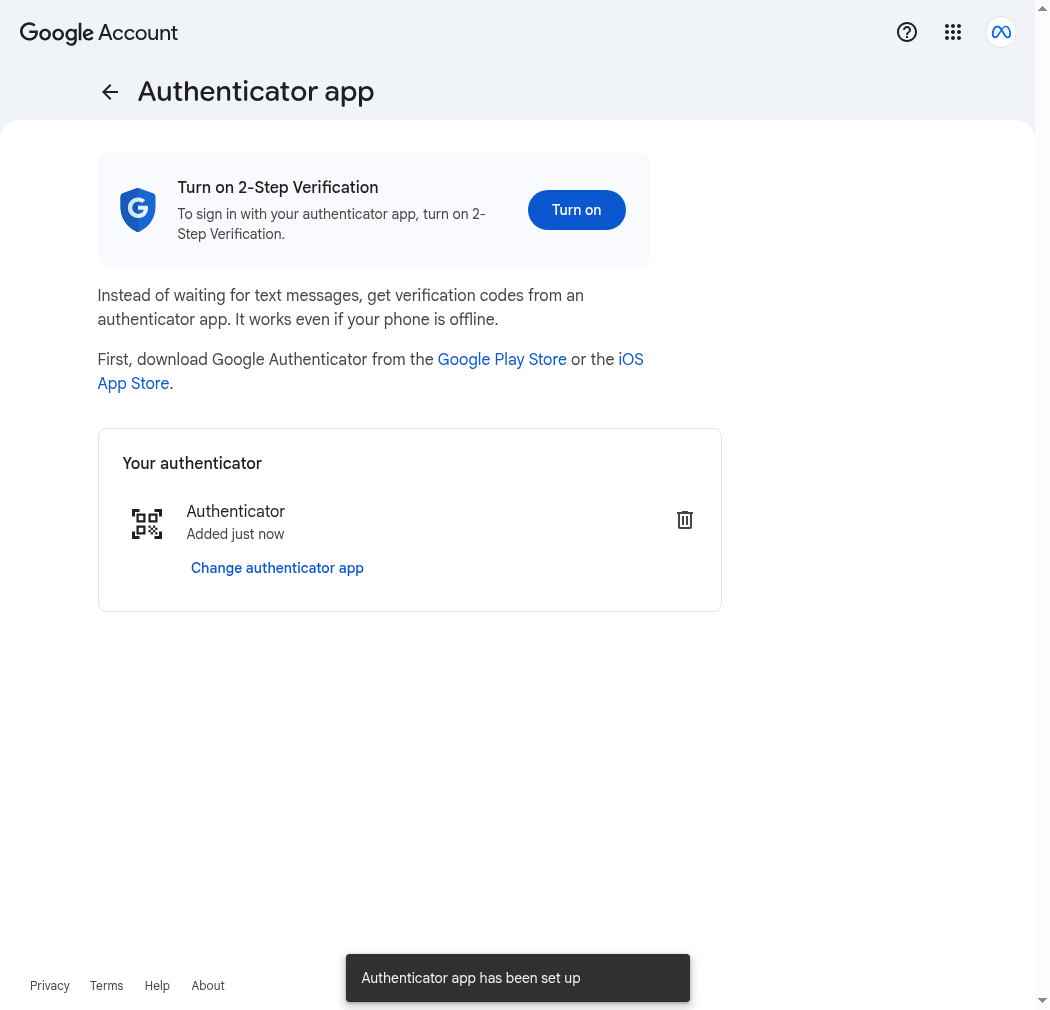Click the QR code authenticator icon

click(147, 524)
